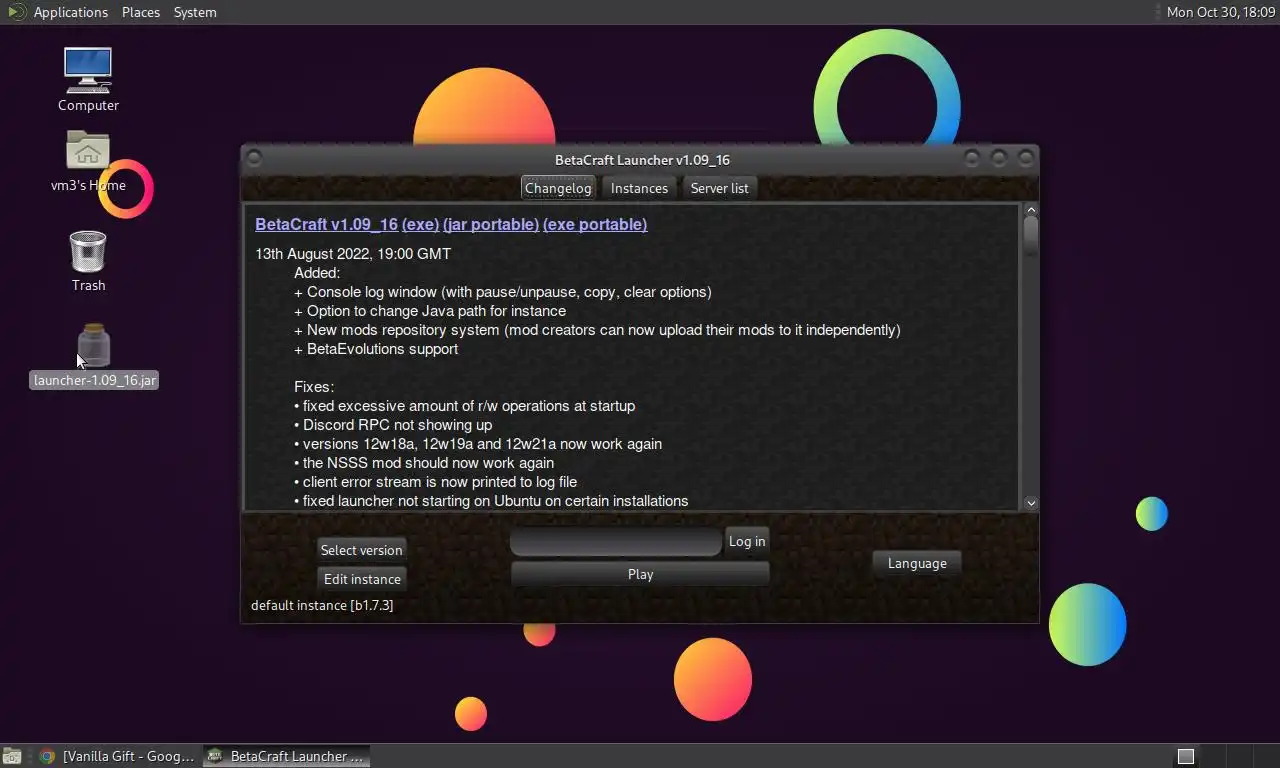Open the (exe portable) download link
1280x768 pixels.
pyautogui.click(x=595, y=224)
